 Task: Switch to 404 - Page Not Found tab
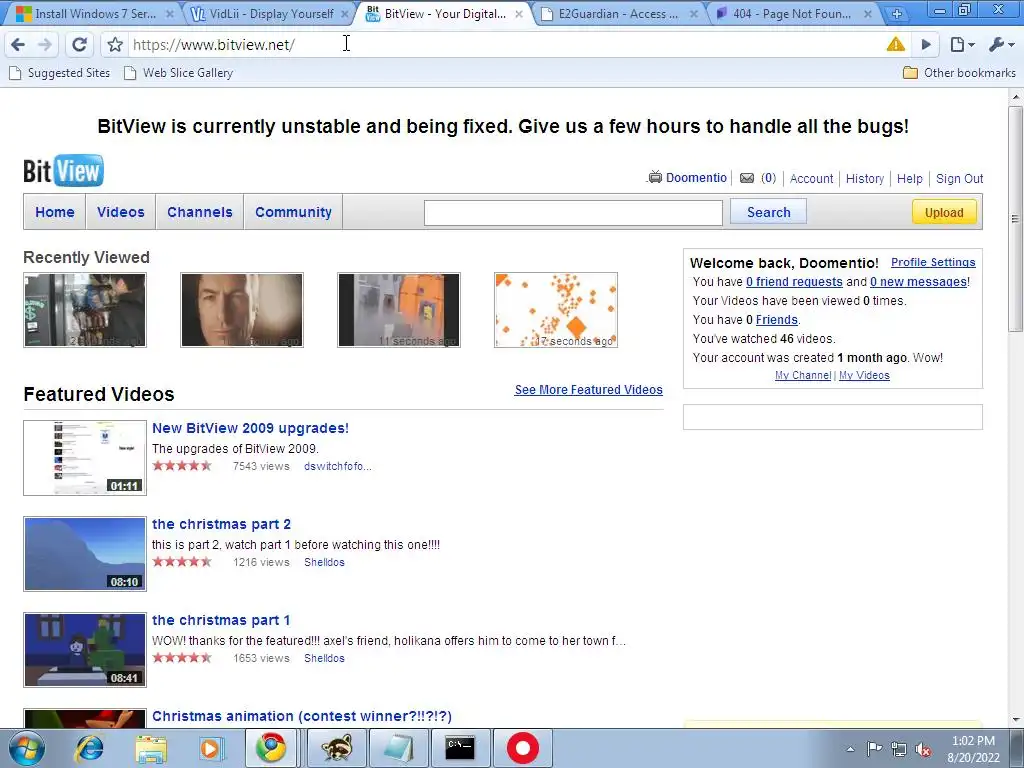pyautogui.click(x=794, y=14)
